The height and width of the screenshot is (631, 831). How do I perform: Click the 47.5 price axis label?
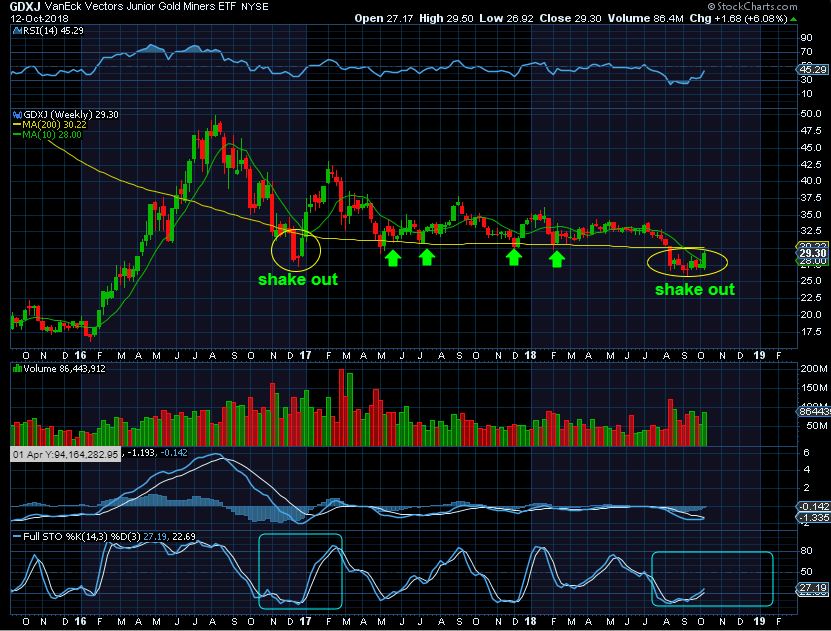(811, 131)
